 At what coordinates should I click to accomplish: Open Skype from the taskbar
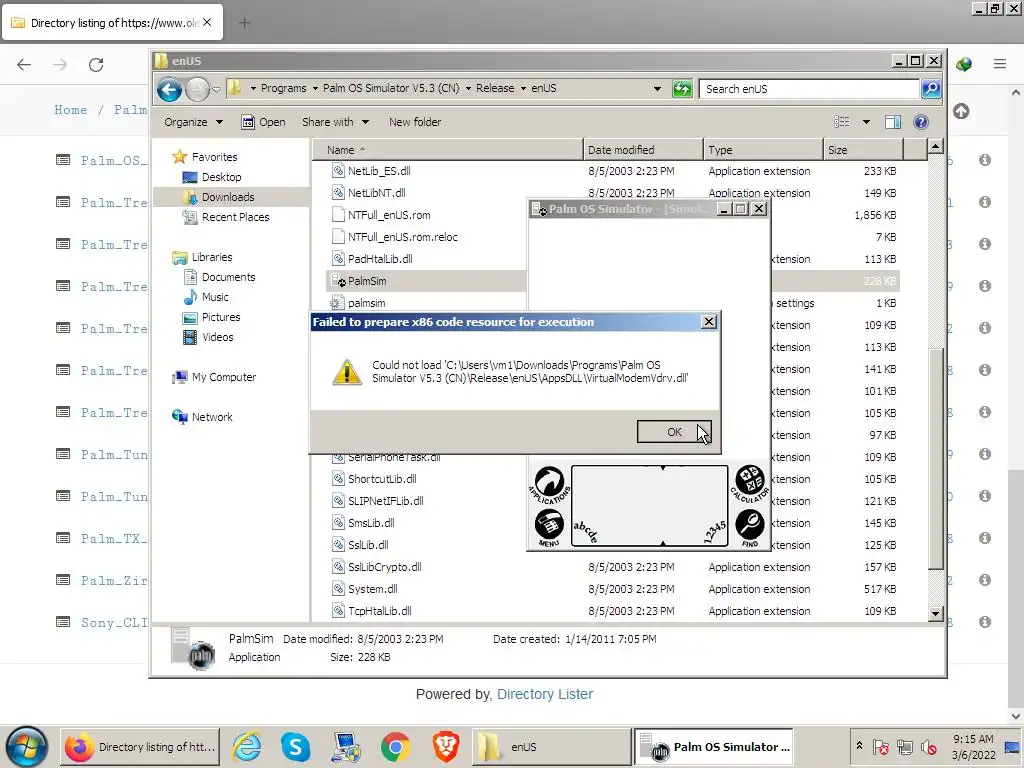295,746
